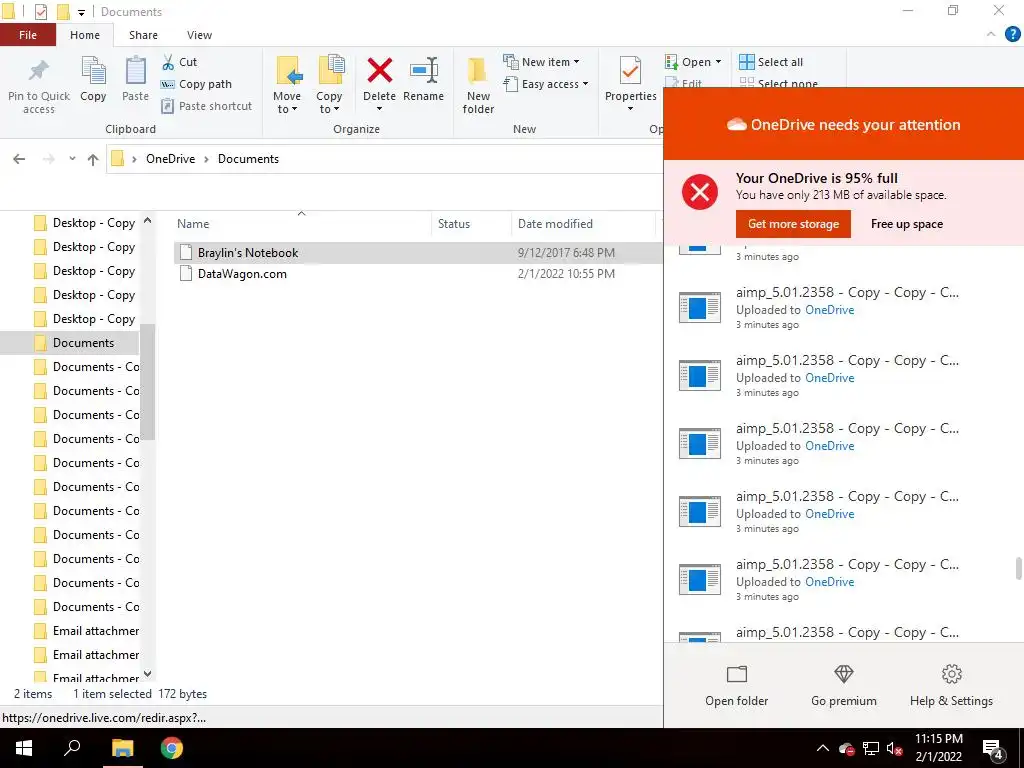Rename the selected item

click(423, 80)
